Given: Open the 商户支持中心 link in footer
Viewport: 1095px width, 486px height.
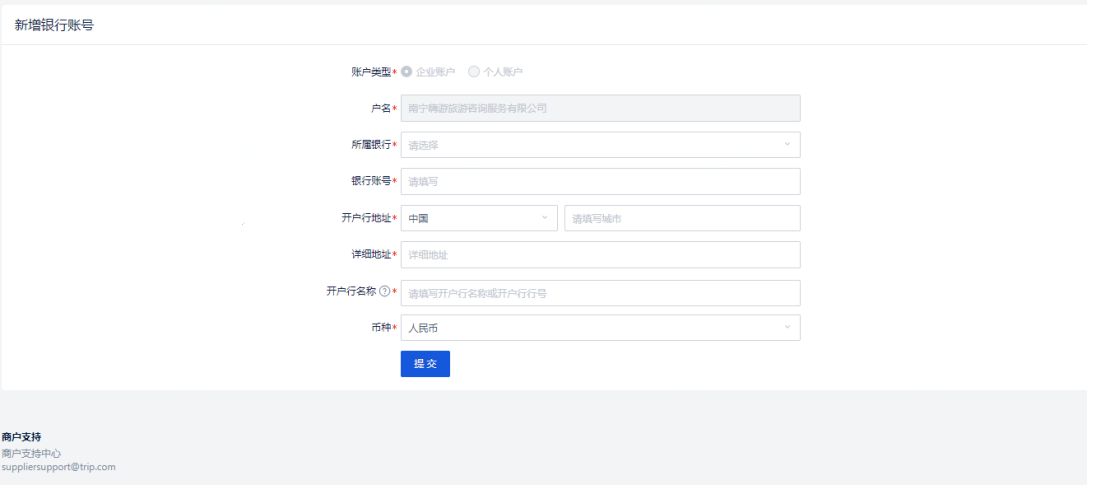Looking at the screenshot, I should (x=31, y=454).
